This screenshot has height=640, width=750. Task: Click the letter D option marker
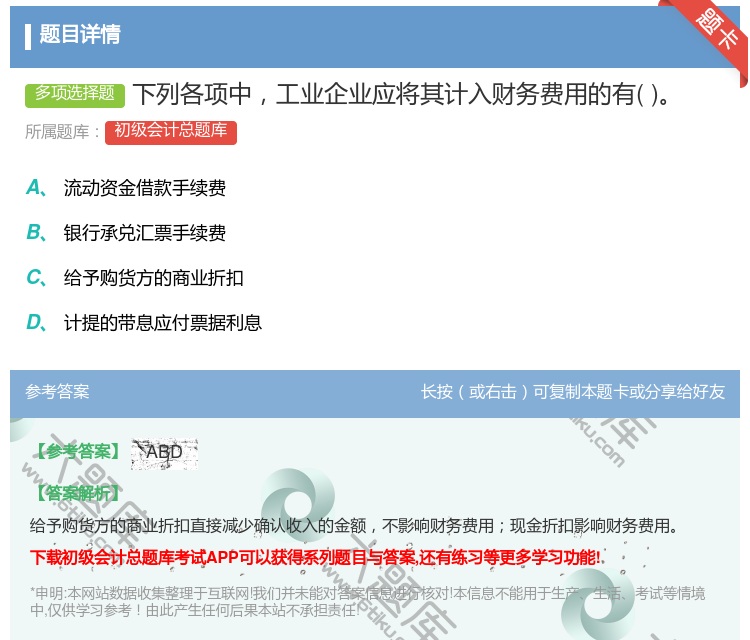point(36,322)
